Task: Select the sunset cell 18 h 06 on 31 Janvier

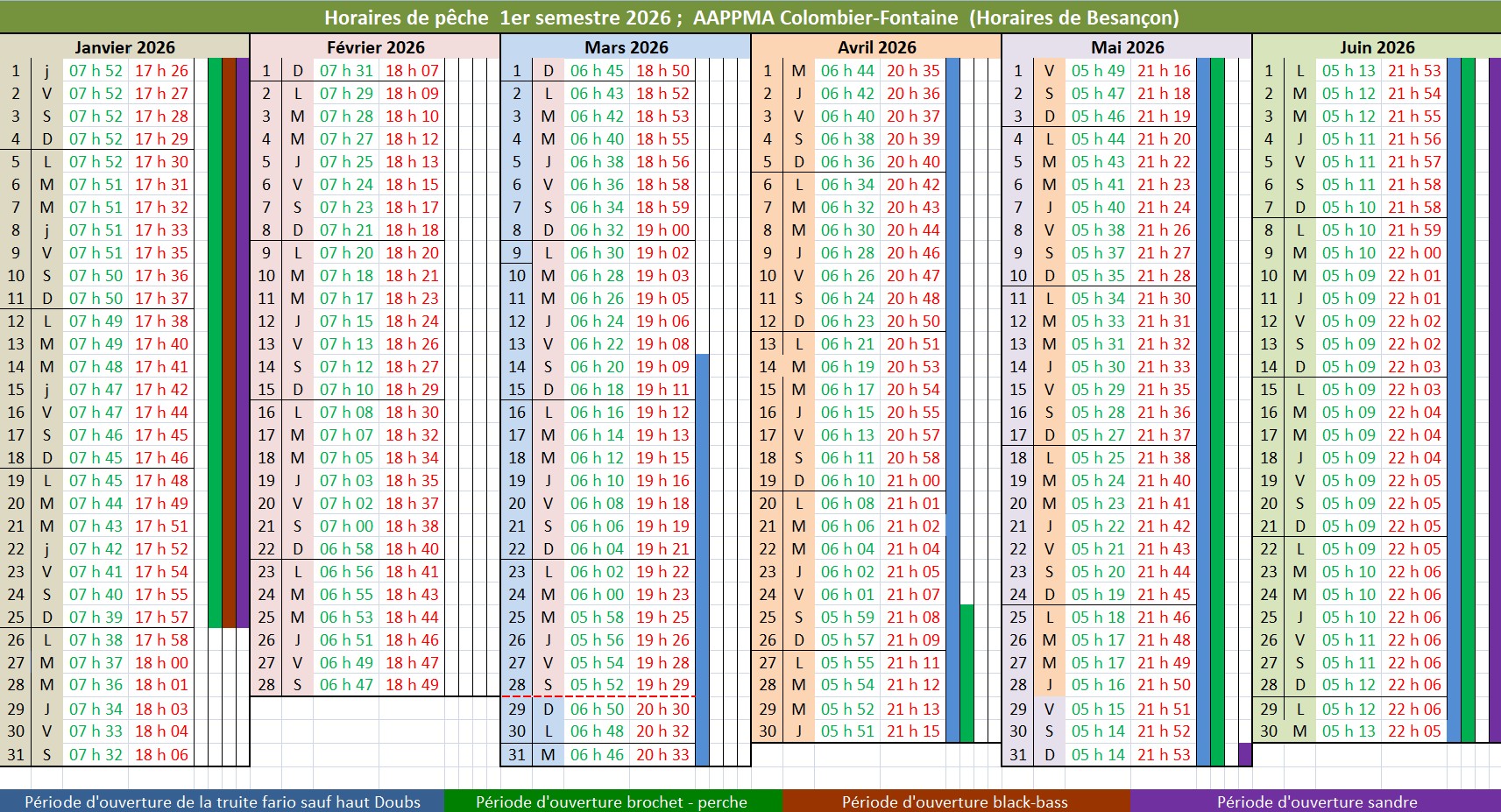Action: tap(161, 754)
